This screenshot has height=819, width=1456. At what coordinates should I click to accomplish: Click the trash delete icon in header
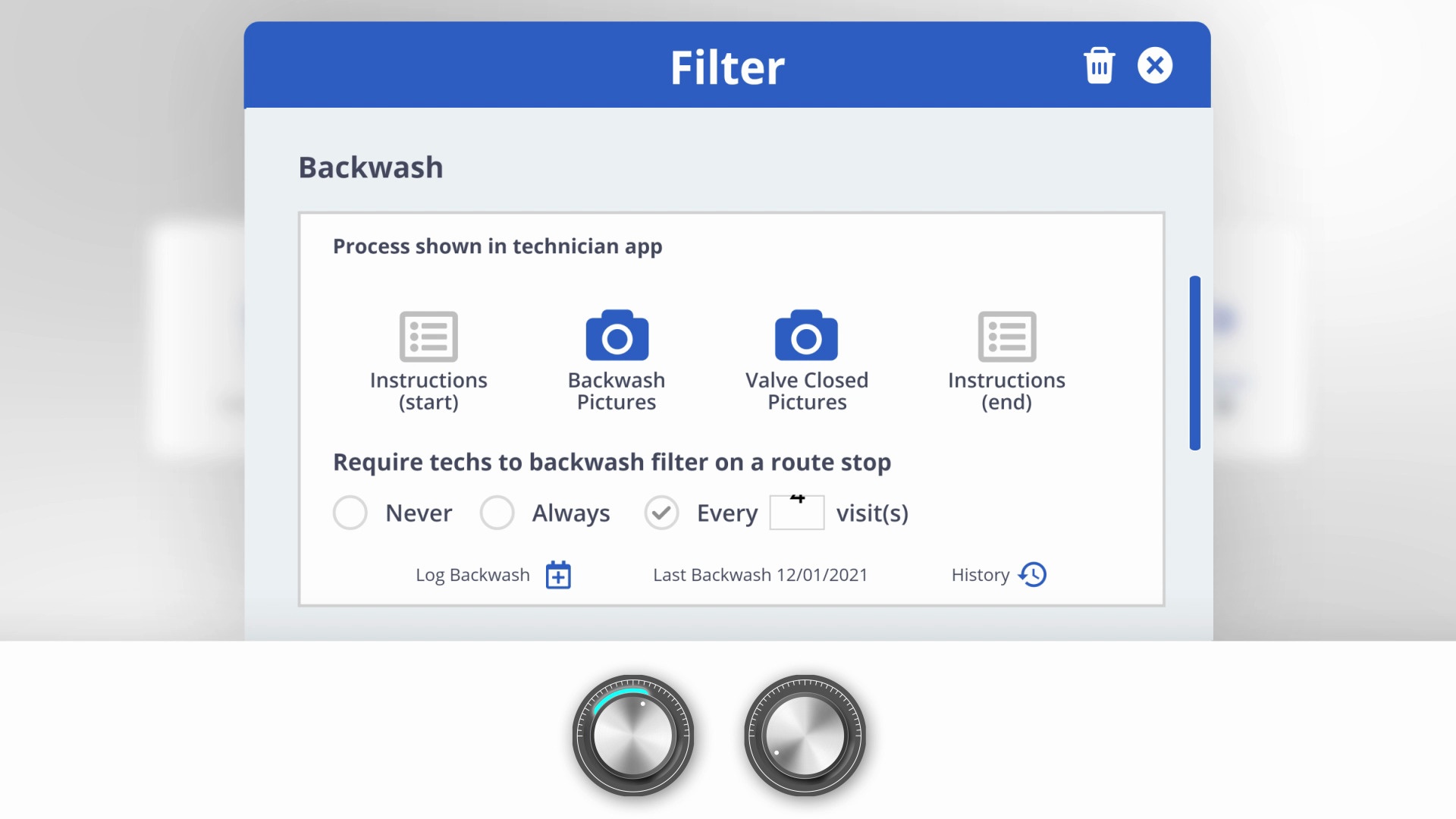point(1099,66)
